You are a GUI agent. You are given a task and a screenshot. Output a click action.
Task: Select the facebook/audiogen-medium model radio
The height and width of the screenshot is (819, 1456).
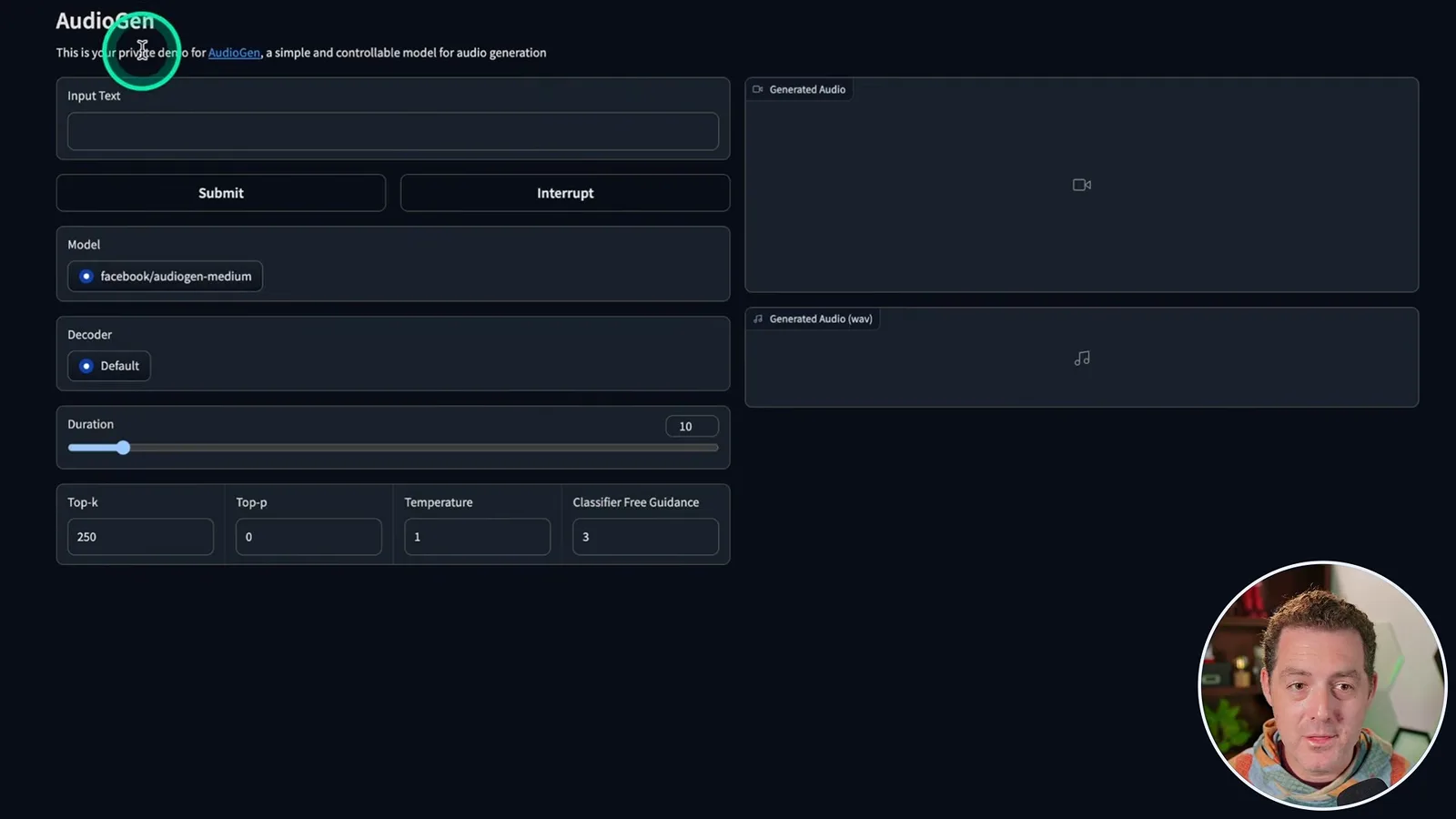click(86, 277)
